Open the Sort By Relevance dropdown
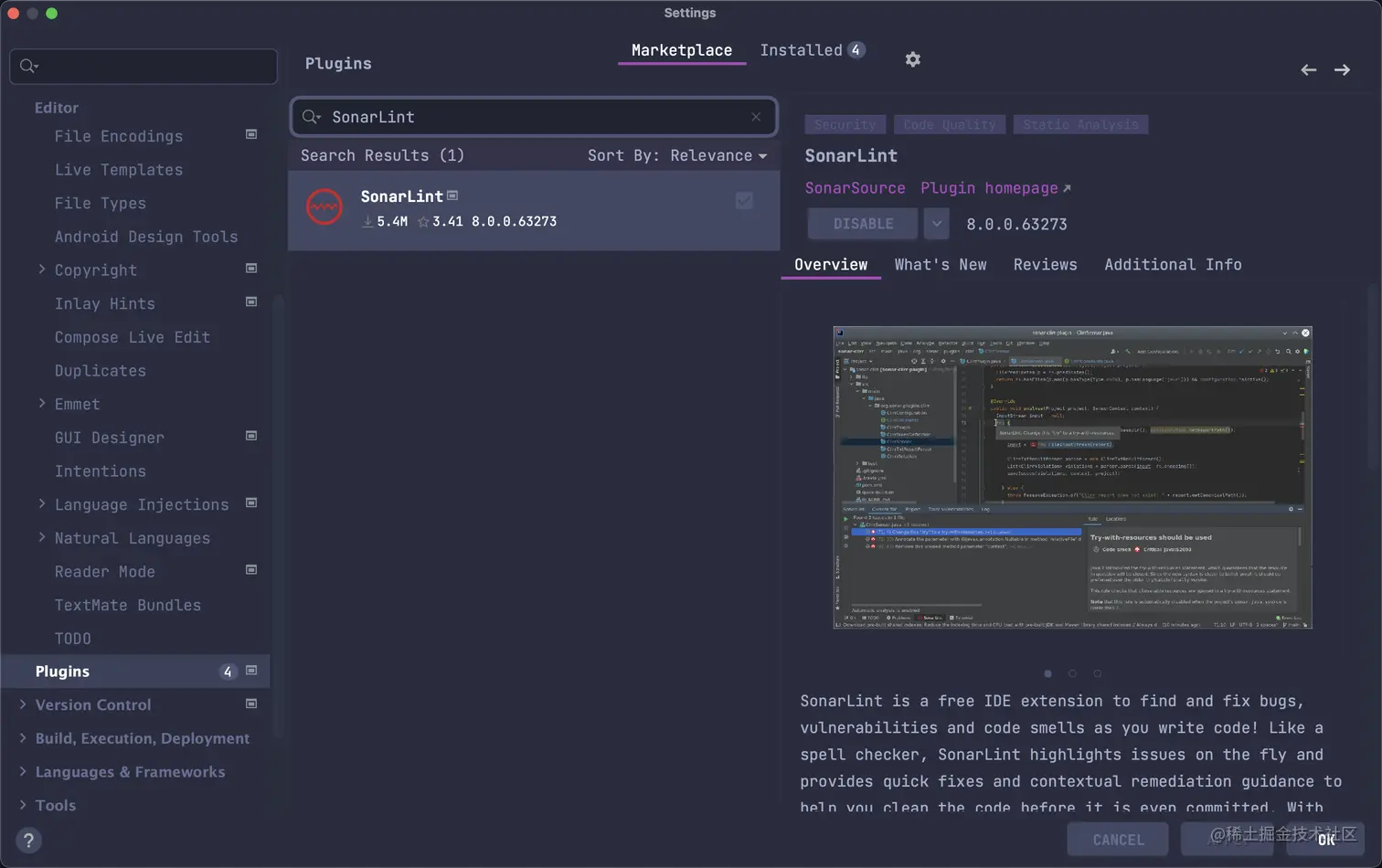Screen dimensions: 1382x868 (x=677, y=155)
